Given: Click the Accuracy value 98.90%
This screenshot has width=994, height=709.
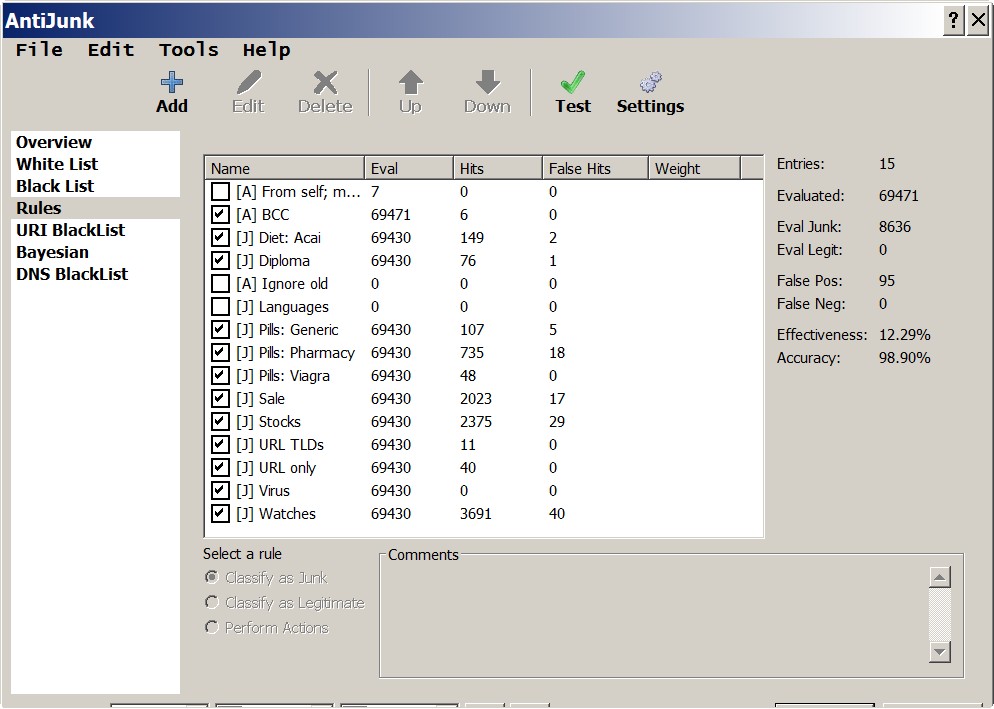Looking at the screenshot, I should tap(905, 358).
